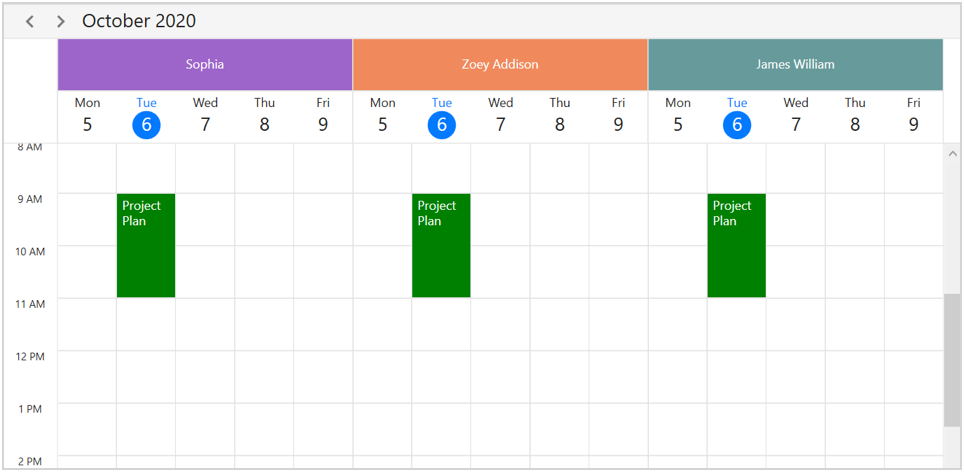Click Tuesday 6 under Zoey Addison

click(441, 124)
